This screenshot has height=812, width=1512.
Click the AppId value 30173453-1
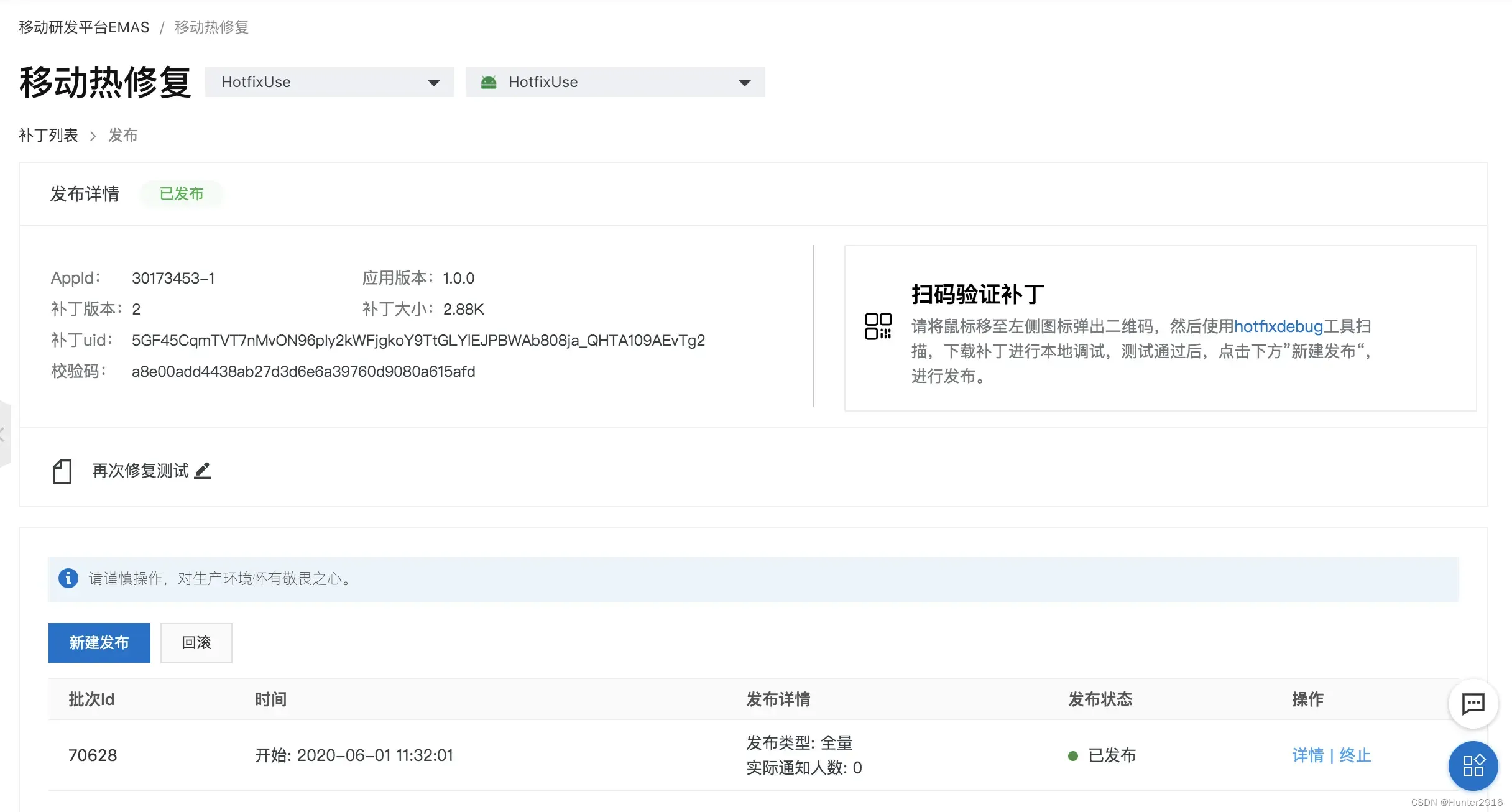coord(173,278)
